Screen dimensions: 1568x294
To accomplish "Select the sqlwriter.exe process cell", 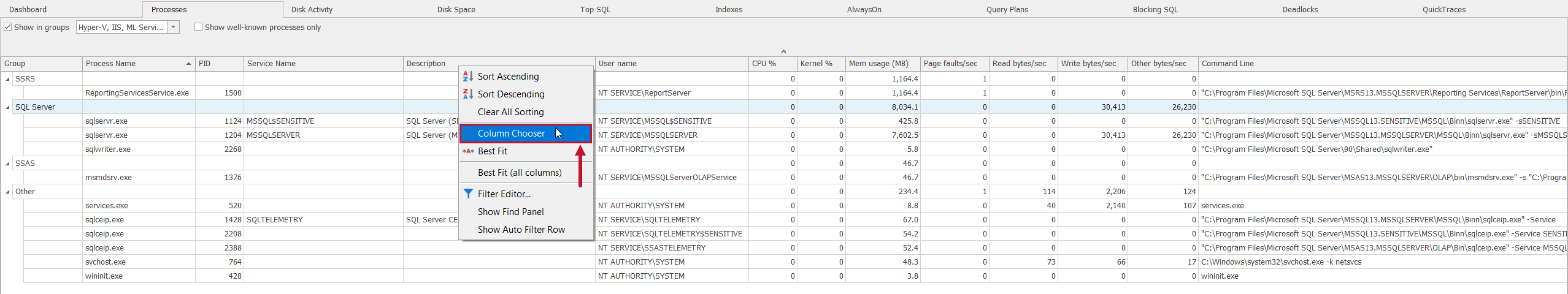I will pyautogui.click(x=139, y=149).
